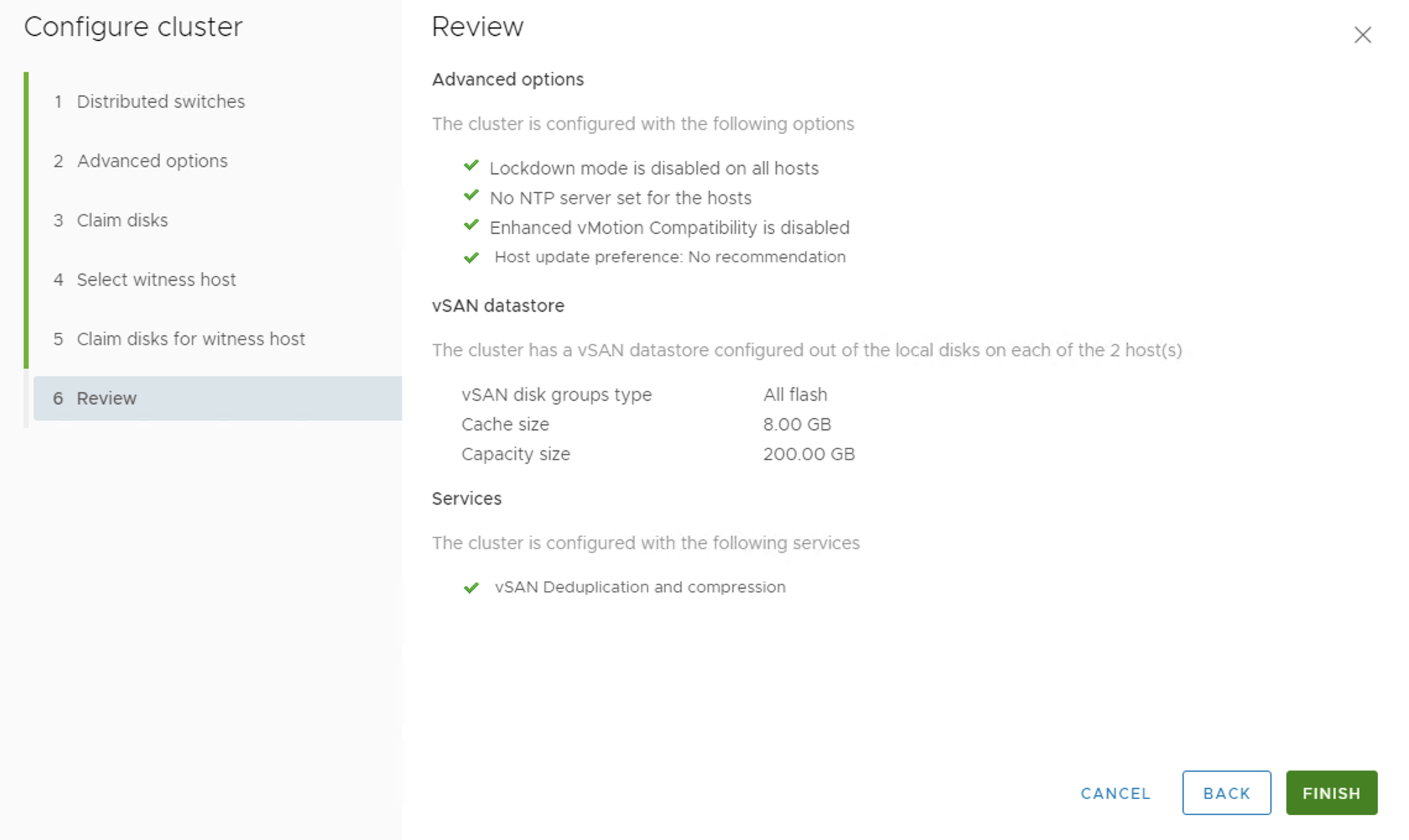Click the Cancel button
The height and width of the screenshot is (840, 1409).
pyautogui.click(x=1116, y=793)
